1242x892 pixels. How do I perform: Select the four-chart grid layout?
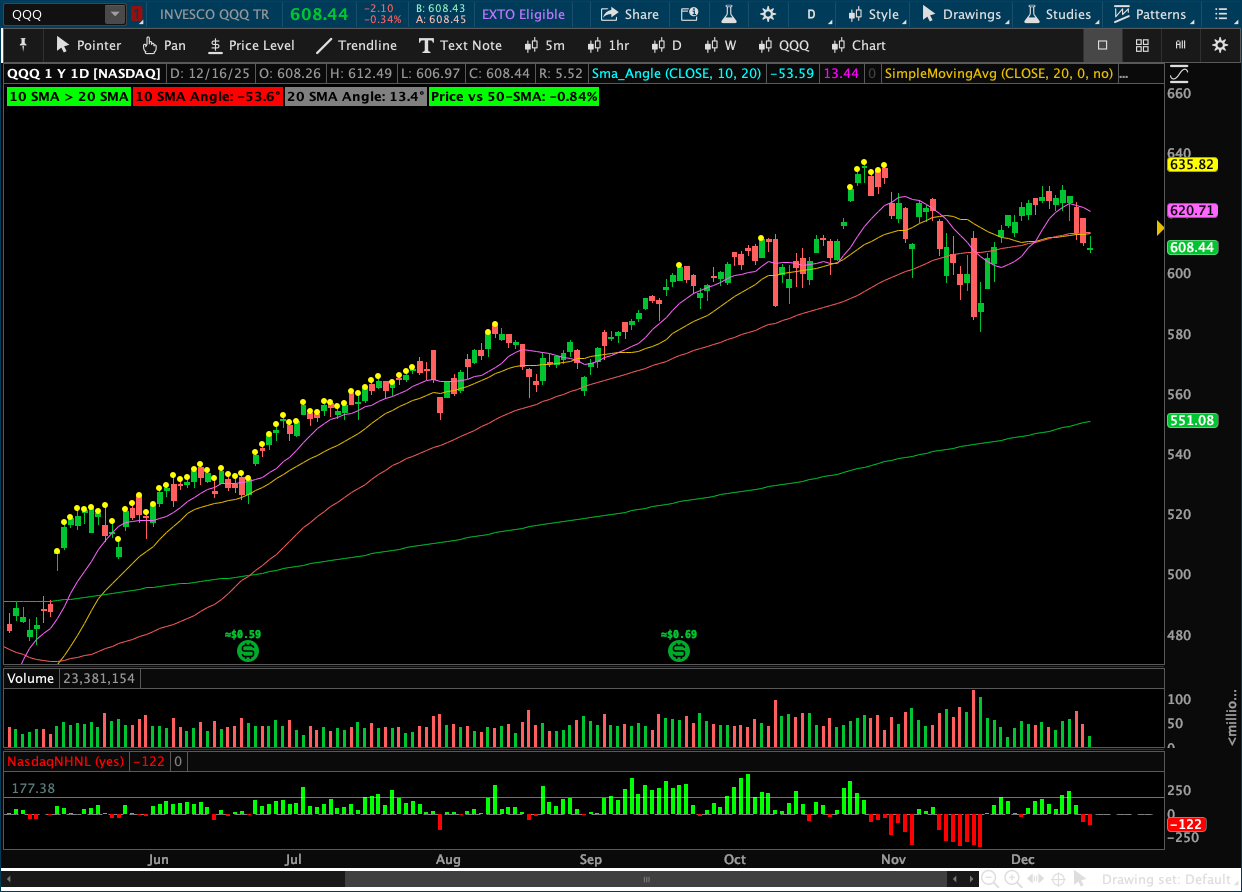click(1142, 45)
